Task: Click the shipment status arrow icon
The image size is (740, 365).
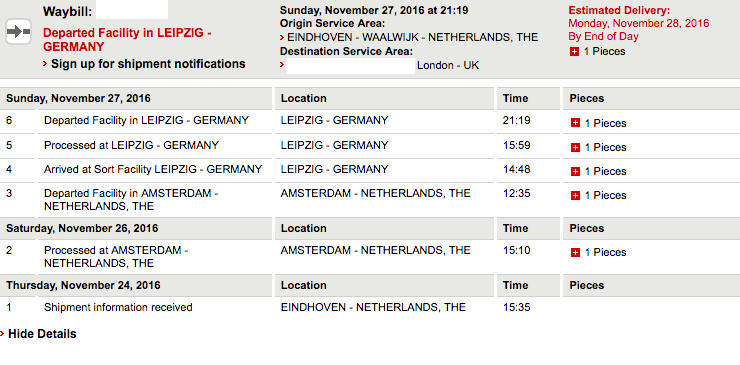Action: [x=18, y=32]
